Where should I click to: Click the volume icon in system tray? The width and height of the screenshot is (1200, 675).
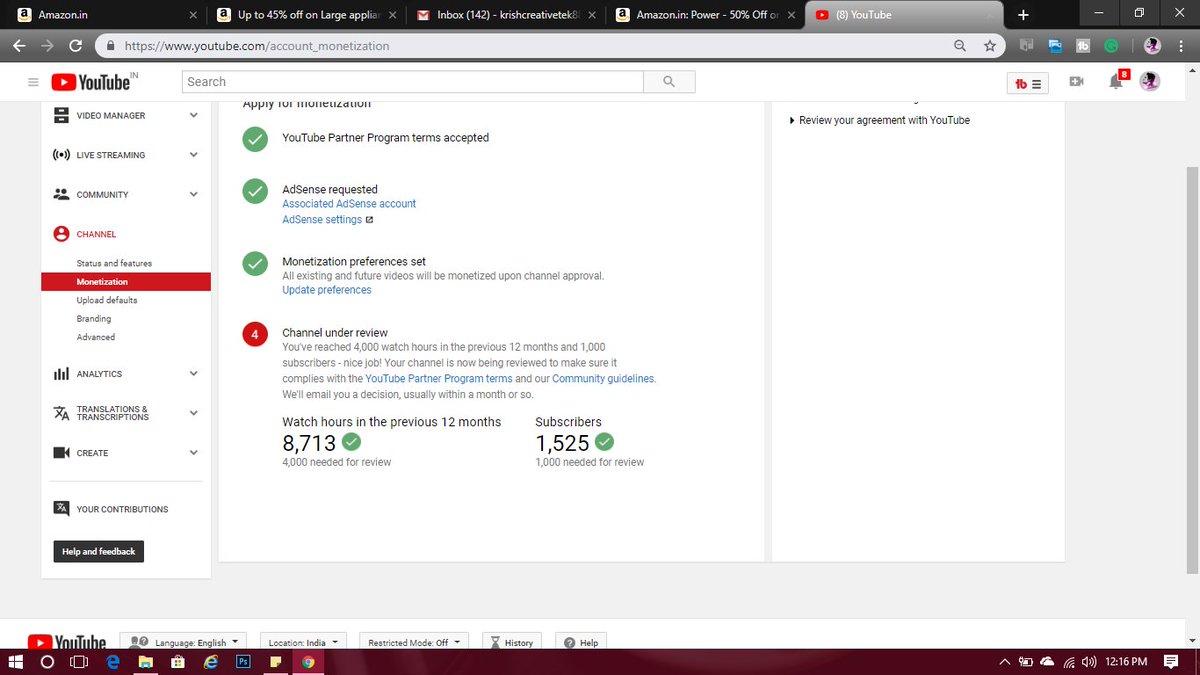click(1089, 662)
